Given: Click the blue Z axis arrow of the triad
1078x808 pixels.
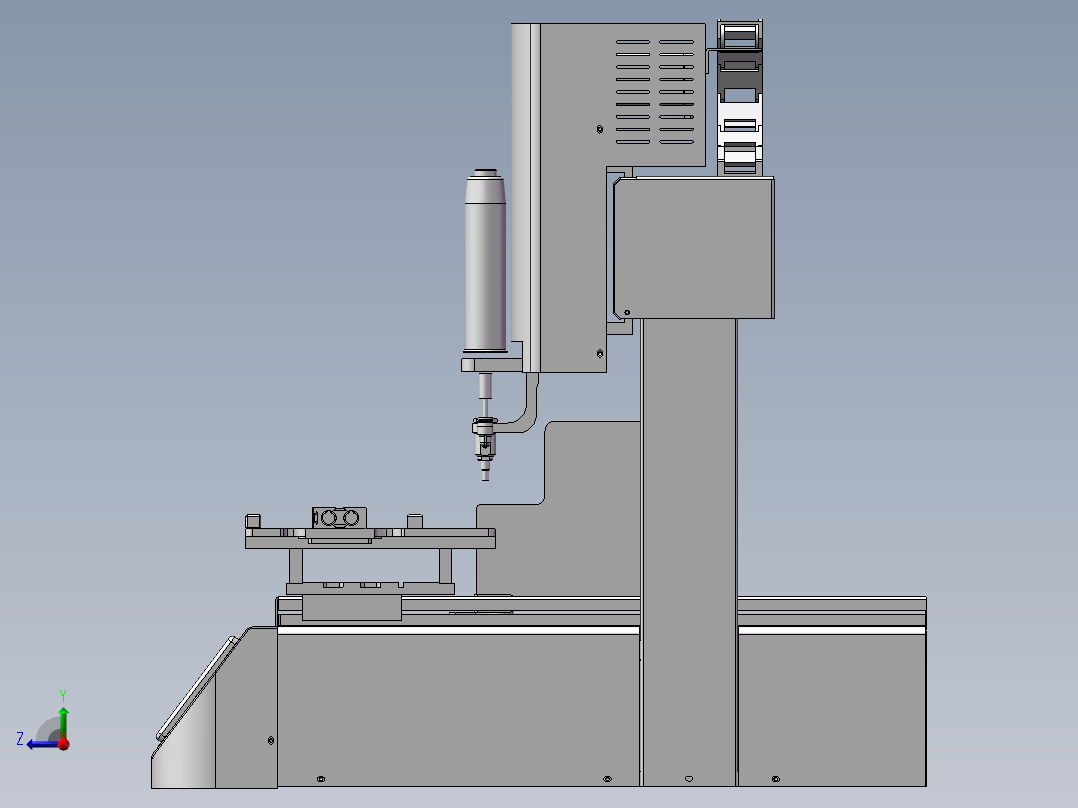Looking at the screenshot, I should (41, 745).
